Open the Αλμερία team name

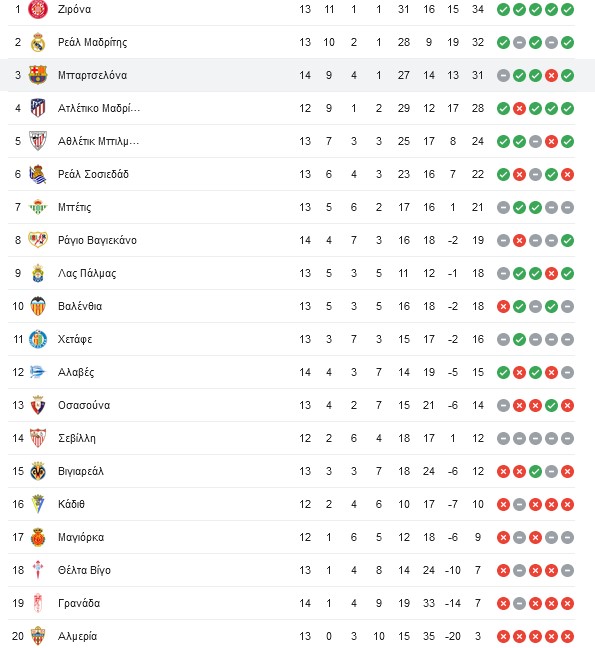77,636
